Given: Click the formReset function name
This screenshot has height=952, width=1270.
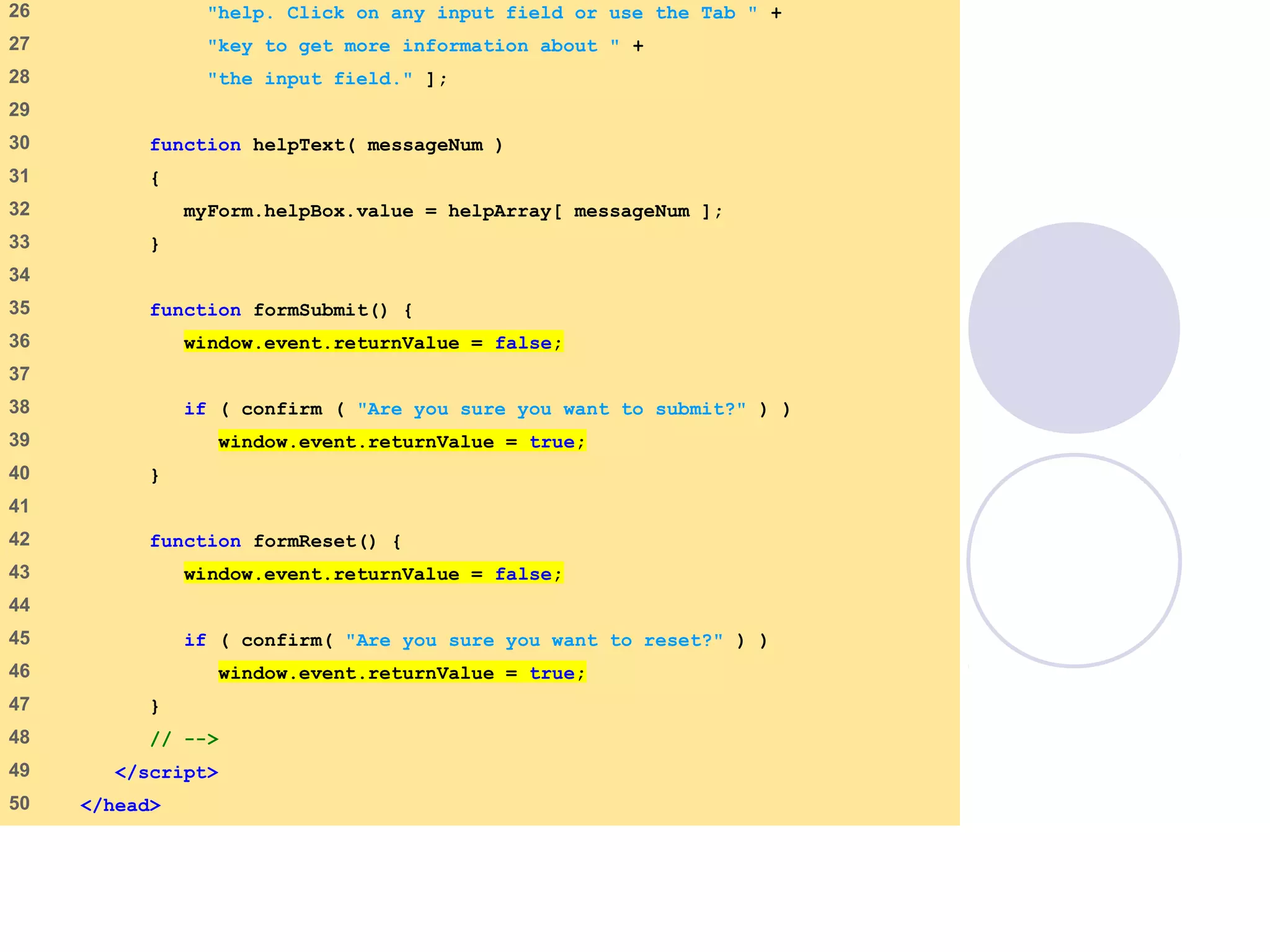Looking at the screenshot, I should (x=304, y=541).
